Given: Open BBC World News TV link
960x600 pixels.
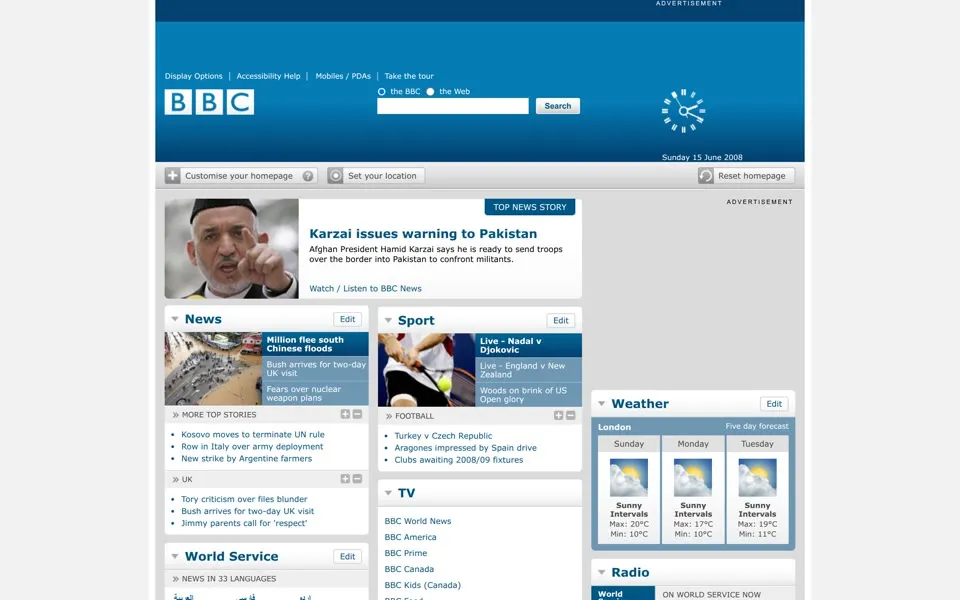Looking at the screenshot, I should (418, 521).
